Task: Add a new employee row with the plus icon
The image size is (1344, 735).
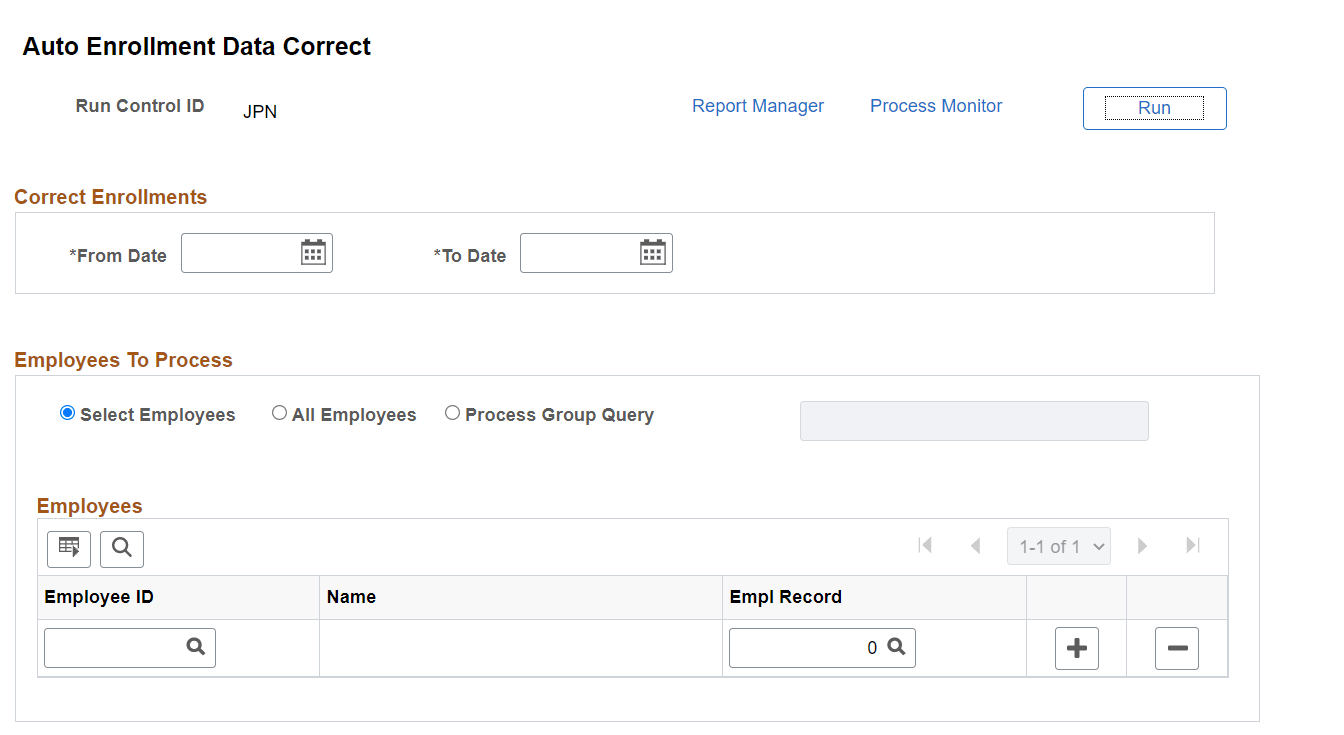Action: pyautogui.click(x=1076, y=648)
